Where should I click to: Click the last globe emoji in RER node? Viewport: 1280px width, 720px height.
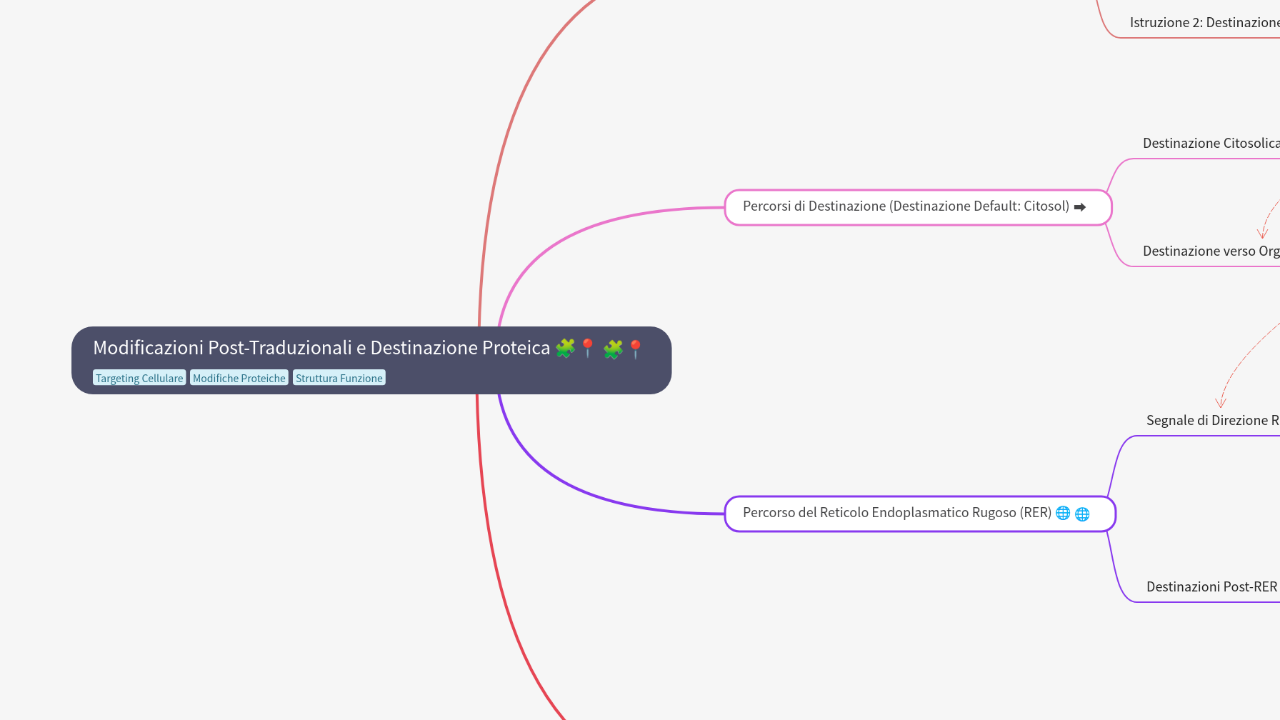1082,513
